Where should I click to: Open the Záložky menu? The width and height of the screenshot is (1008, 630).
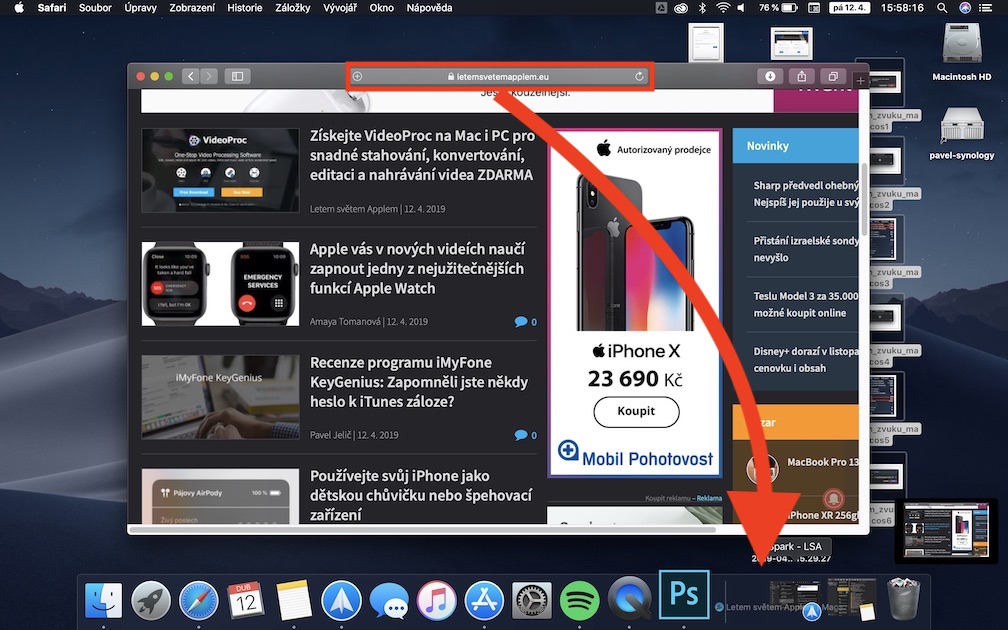292,8
